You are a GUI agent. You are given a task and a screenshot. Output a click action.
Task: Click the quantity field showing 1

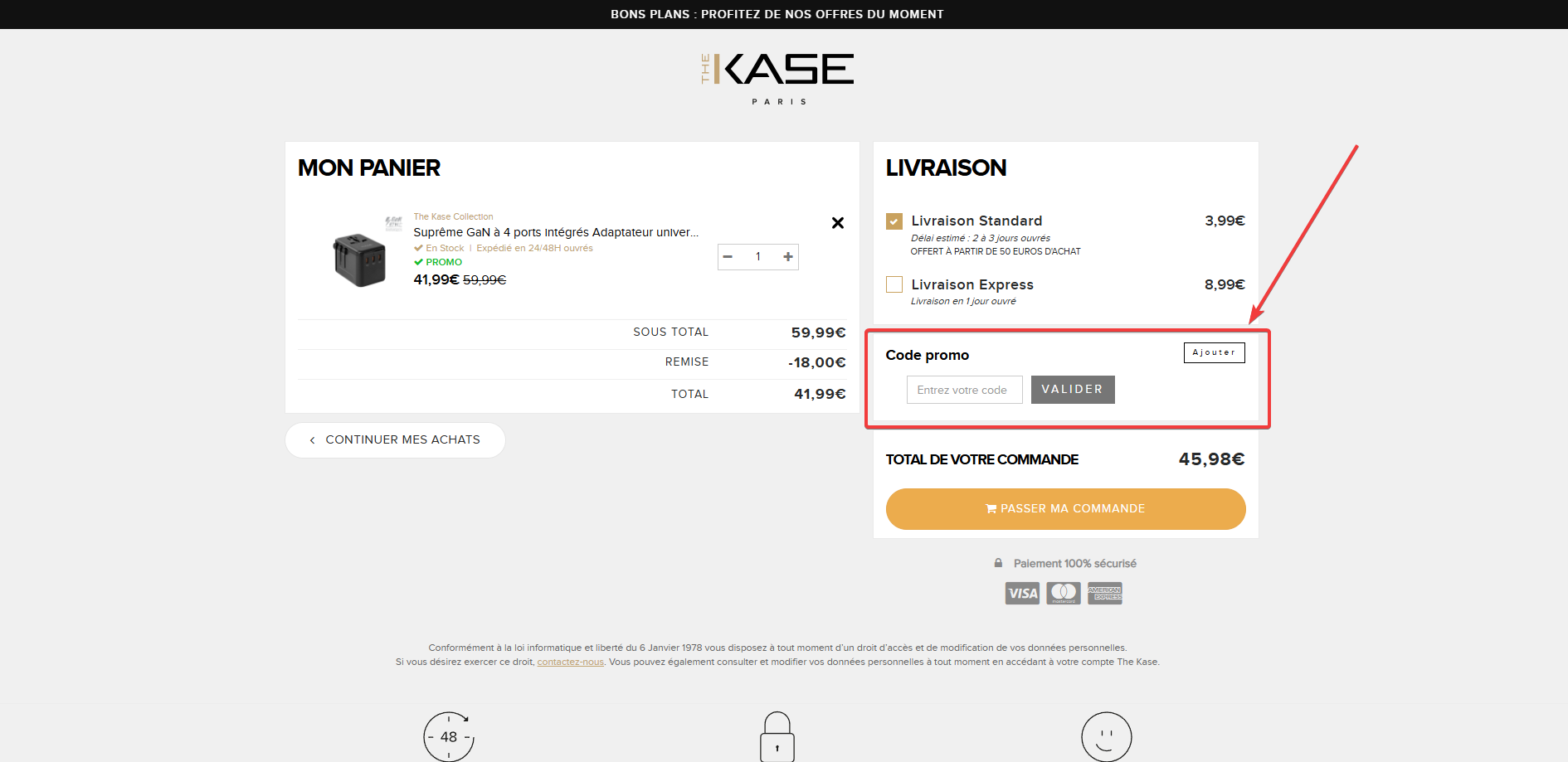click(758, 257)
